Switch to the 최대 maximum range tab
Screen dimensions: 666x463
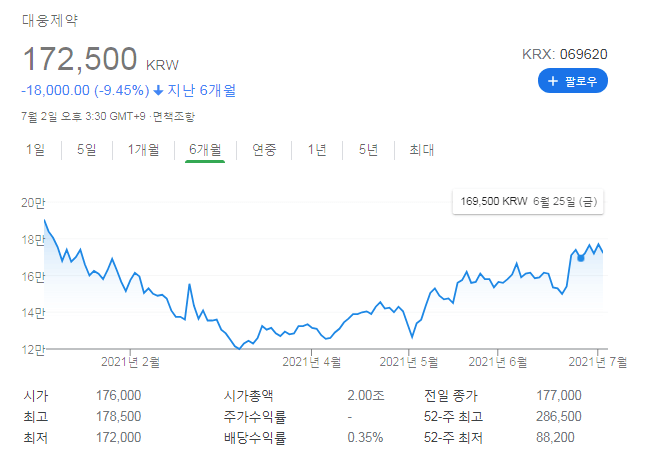coord(421,150)
